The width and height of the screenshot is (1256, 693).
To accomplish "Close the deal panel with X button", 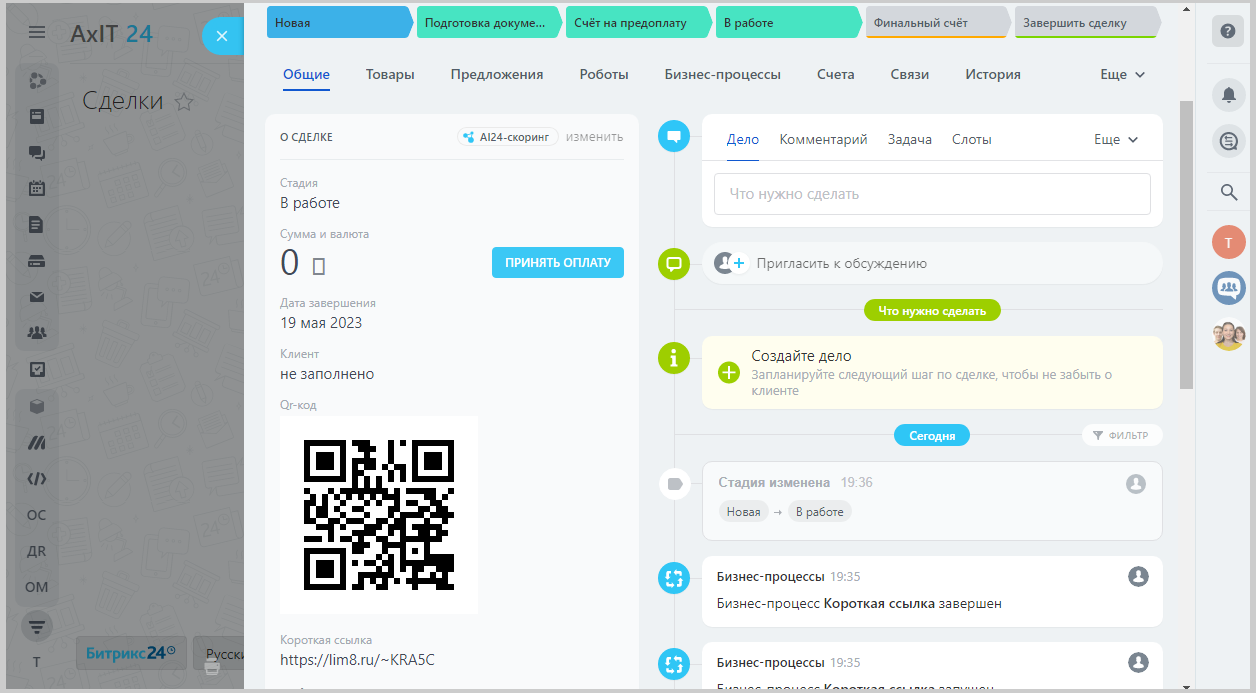I will (222, 37).
